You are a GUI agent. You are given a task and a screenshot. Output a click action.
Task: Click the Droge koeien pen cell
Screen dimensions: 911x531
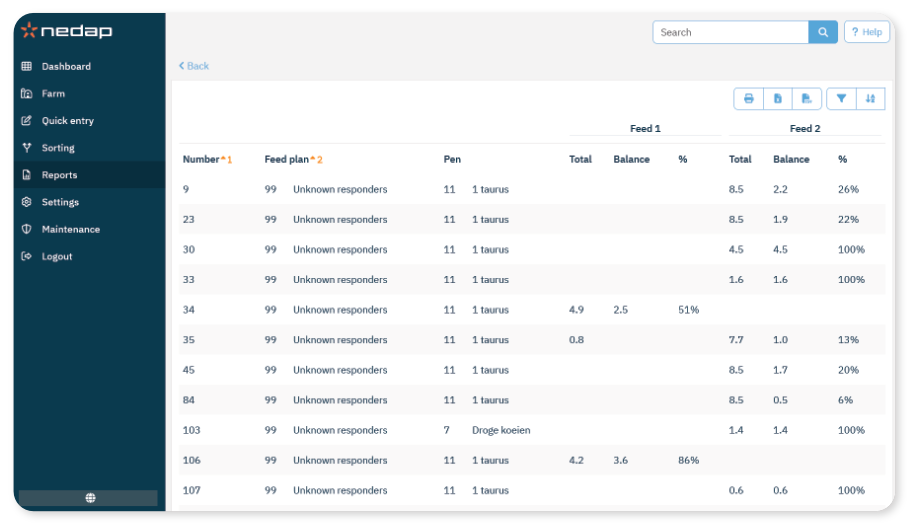501,430
